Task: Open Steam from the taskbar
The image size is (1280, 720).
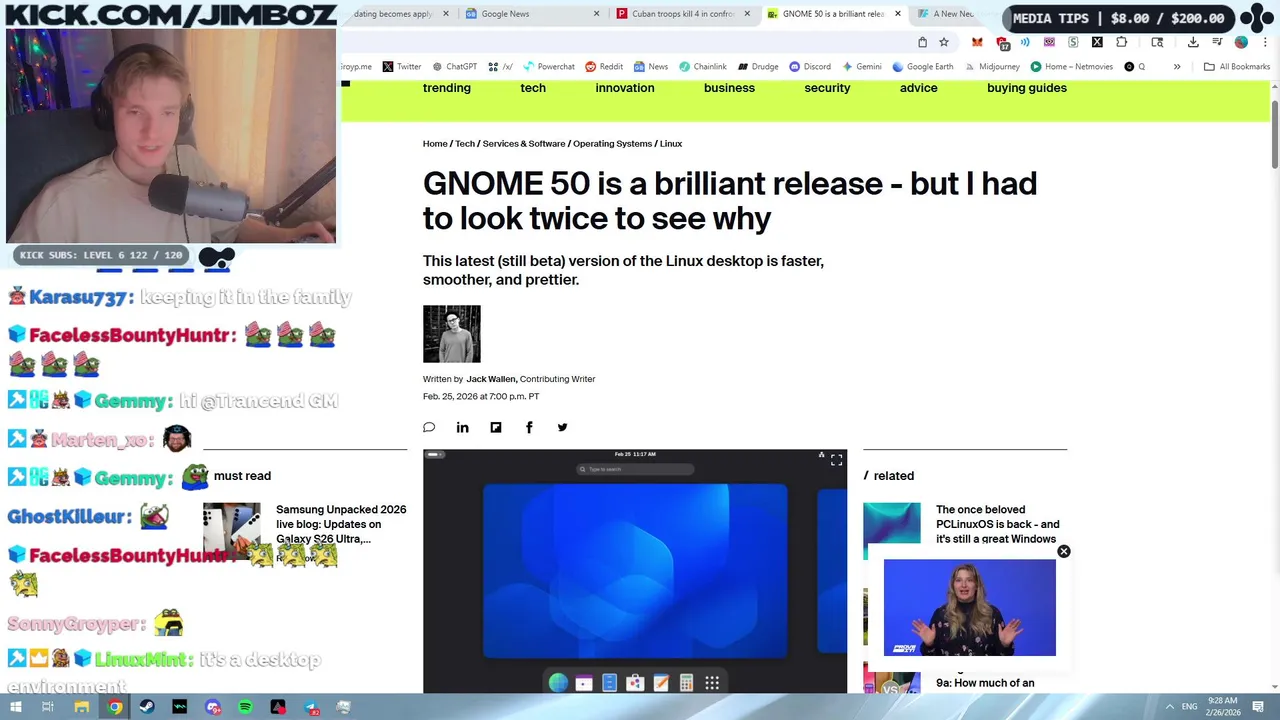Action: (147, 707)
